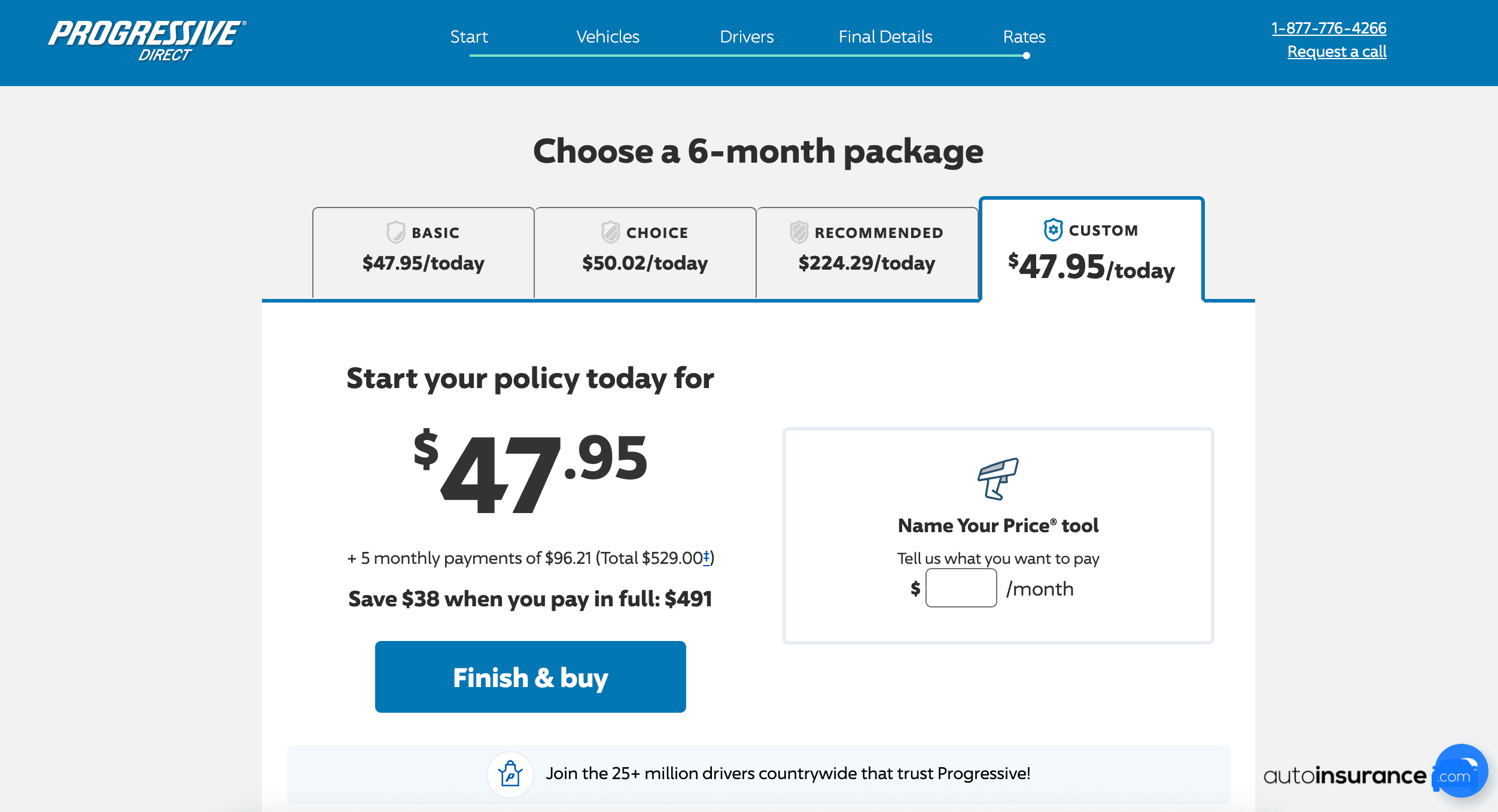Click the progress bar endpoint dot under Rates
The image size is (1498, 812).
1027,56
